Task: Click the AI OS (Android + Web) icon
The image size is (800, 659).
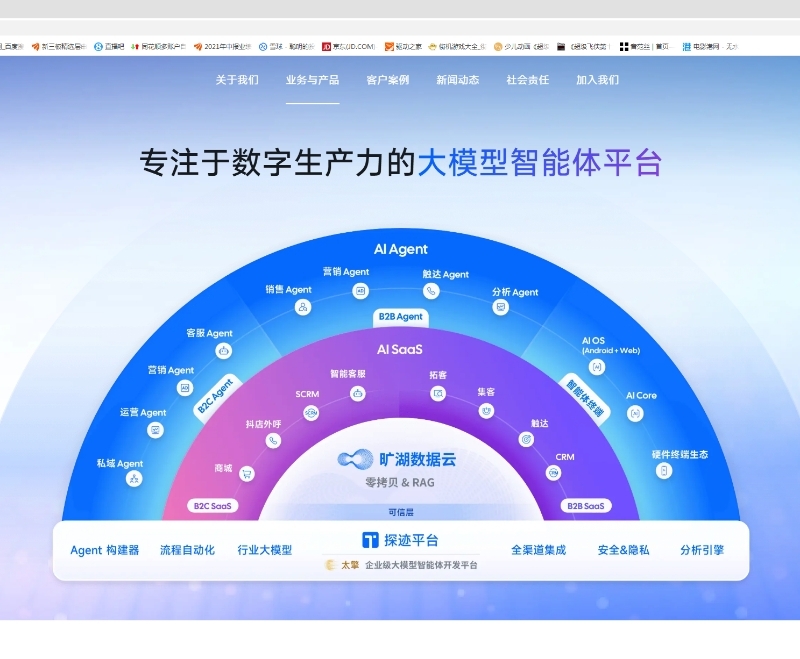Action: (x=597, y=367)
